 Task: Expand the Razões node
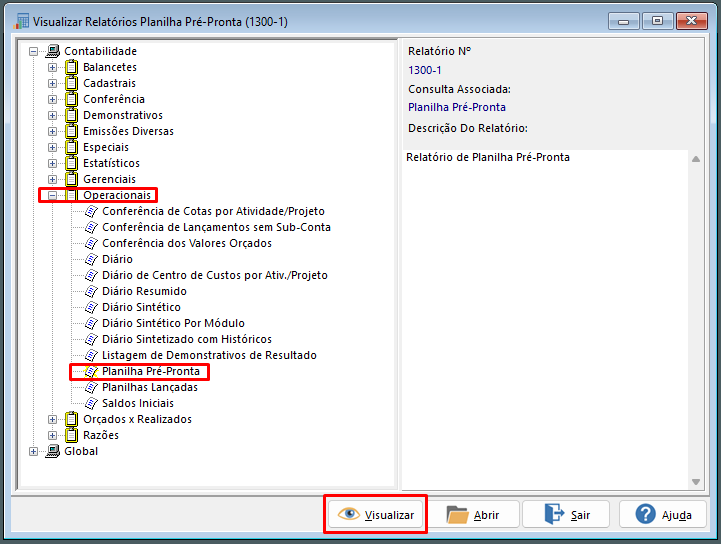[x=52, y=435]
